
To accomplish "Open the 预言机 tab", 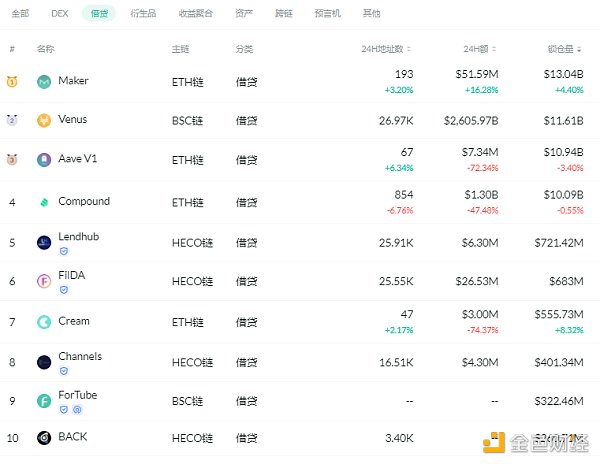I will (328, 13).
